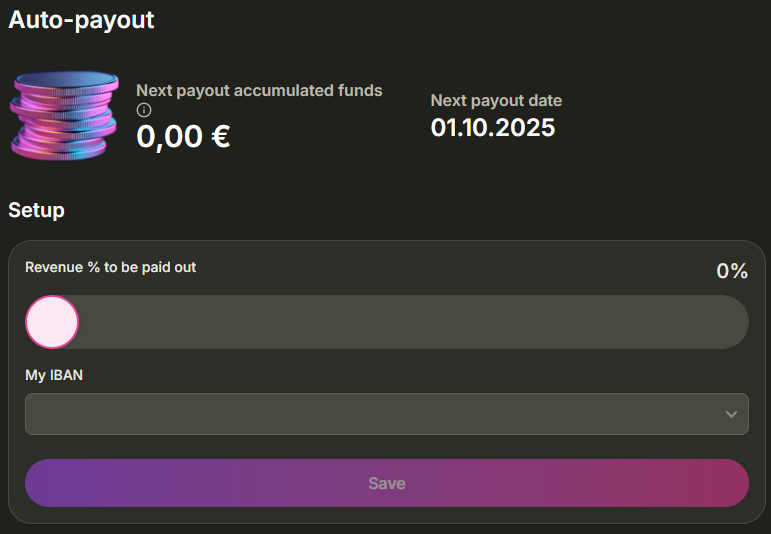The width and height of the screenshot is (771, 534).
Task: Click the pink revenue slider handle
Action: 52,322
